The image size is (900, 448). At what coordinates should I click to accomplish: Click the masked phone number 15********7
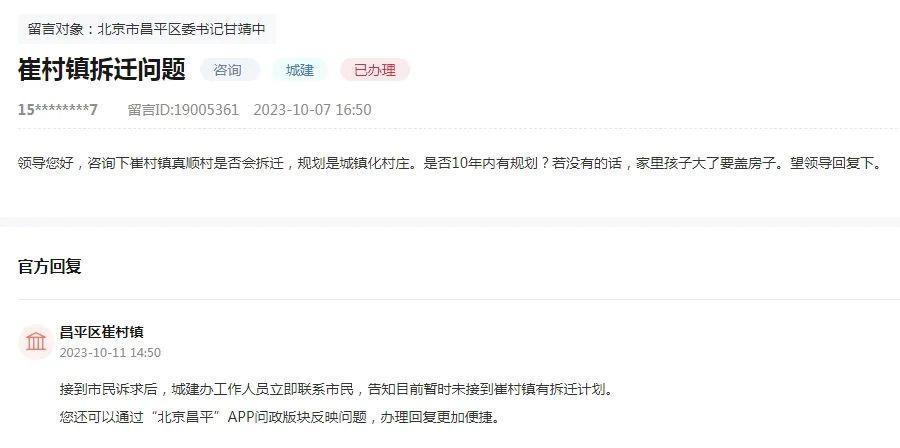click(x=57, y=110)
